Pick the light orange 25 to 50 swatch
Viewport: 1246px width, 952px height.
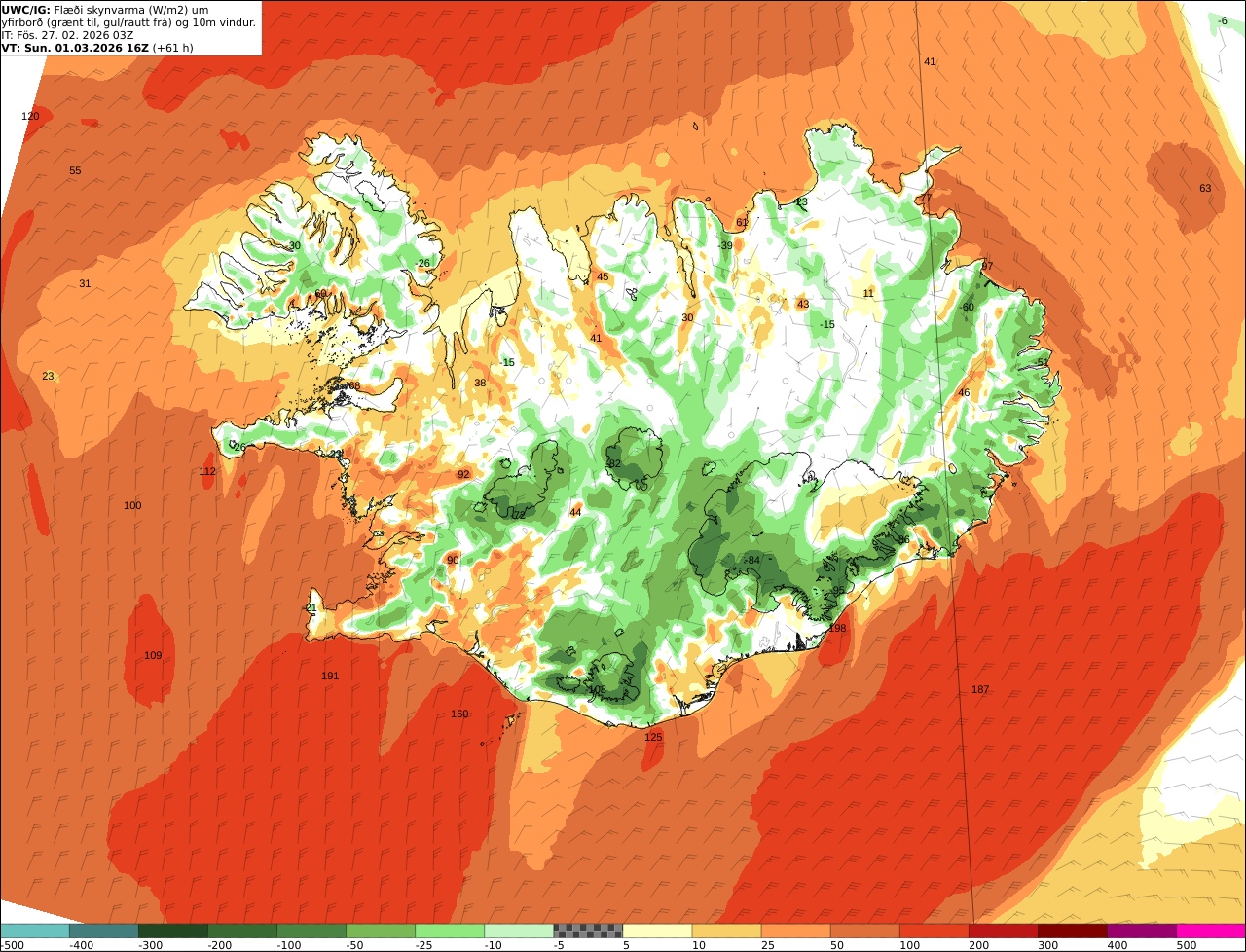[x=795, y=931]
